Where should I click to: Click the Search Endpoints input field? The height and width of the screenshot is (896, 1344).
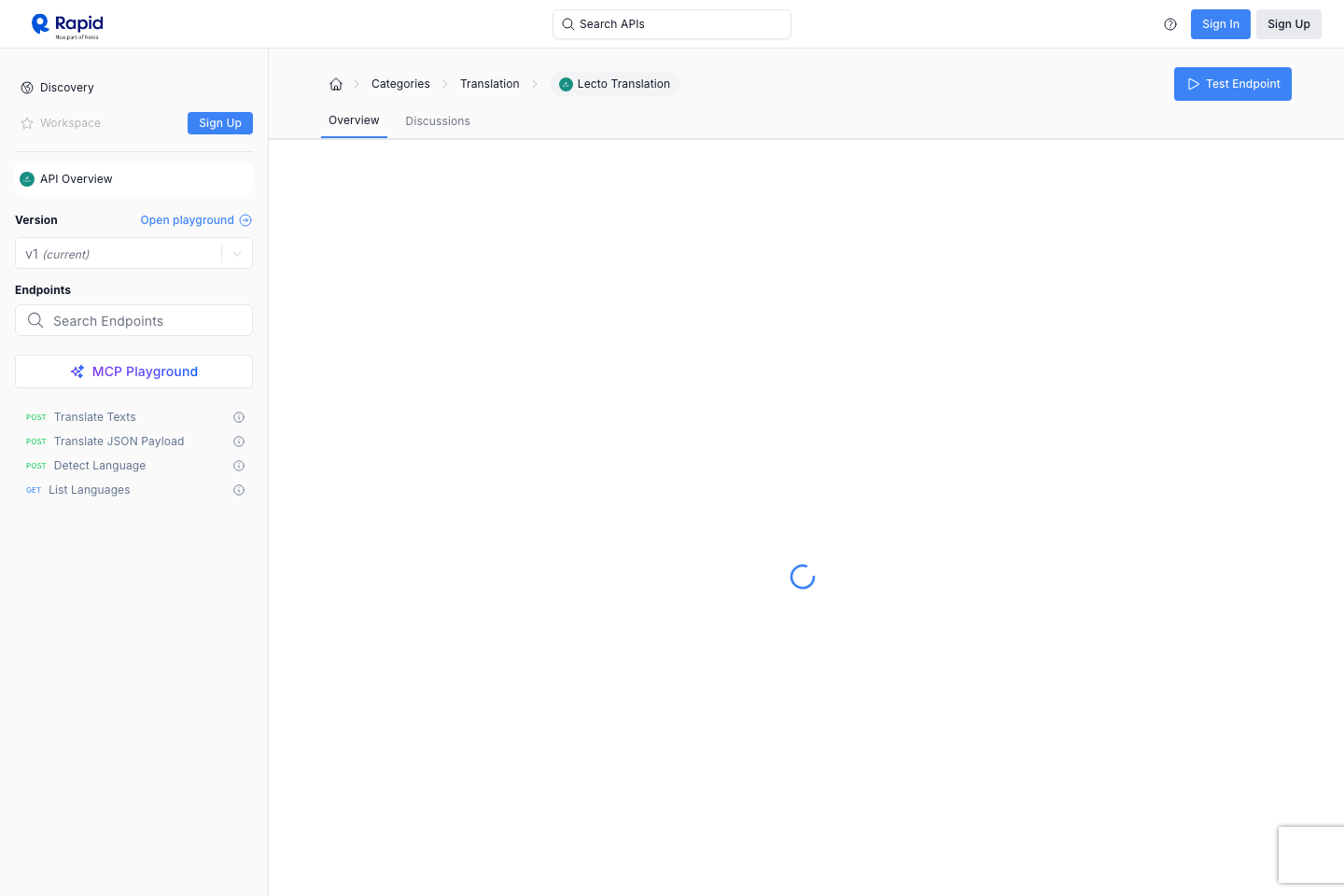[x=133, y=320]
